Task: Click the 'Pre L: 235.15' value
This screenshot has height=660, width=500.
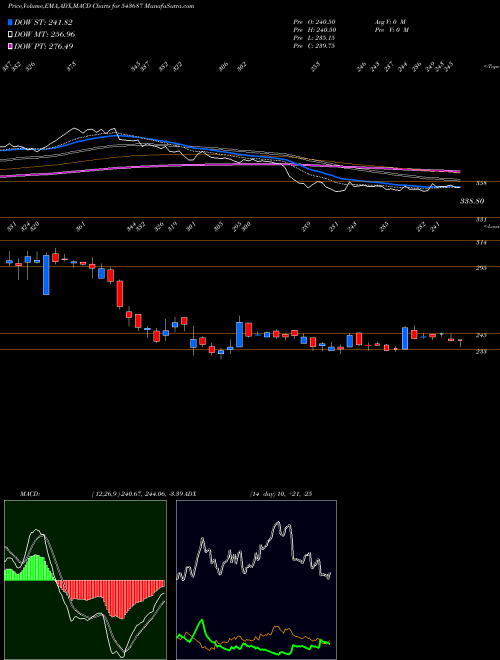Action: (x=314, y=38)
